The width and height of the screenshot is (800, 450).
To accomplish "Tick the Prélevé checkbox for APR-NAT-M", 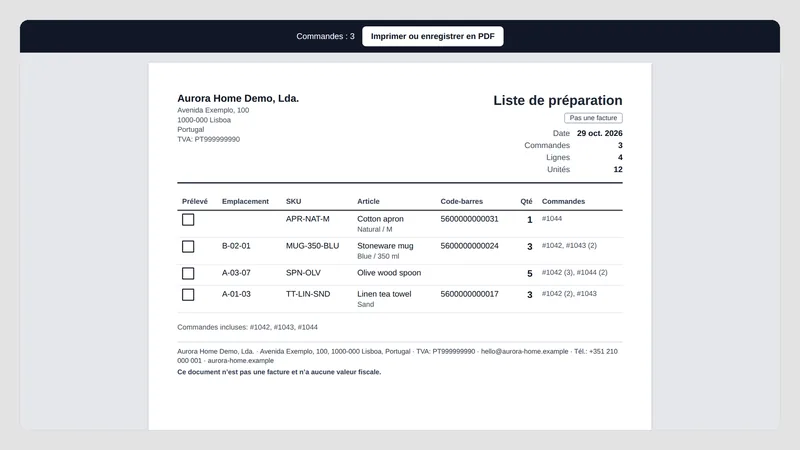I will pyautogui.click(x=188, y=219).
